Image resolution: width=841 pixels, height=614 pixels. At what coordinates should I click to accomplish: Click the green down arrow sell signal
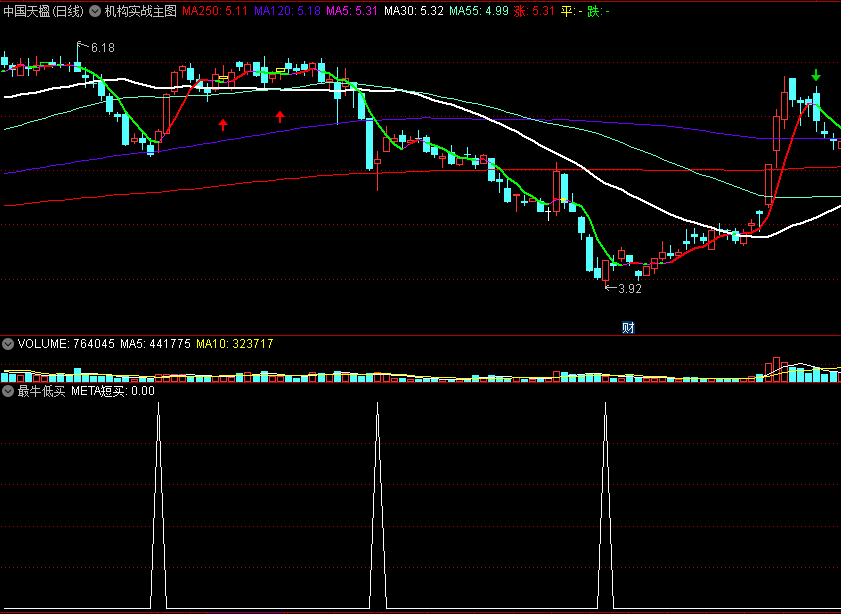point(816,75)
